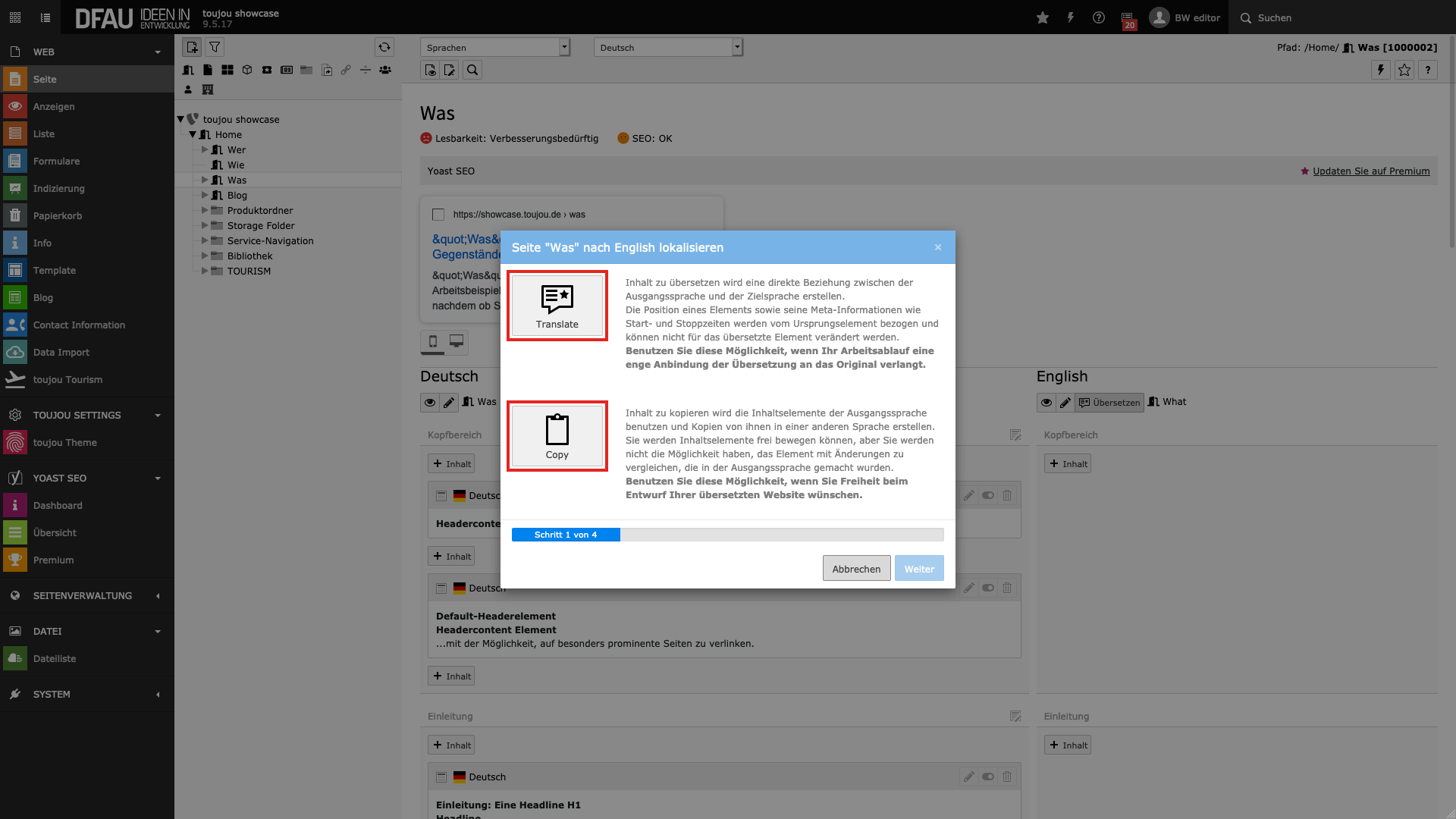The height and width of the screenshot is (819, 1456).
Task: Open the Liste module
Action: (44, 133)
